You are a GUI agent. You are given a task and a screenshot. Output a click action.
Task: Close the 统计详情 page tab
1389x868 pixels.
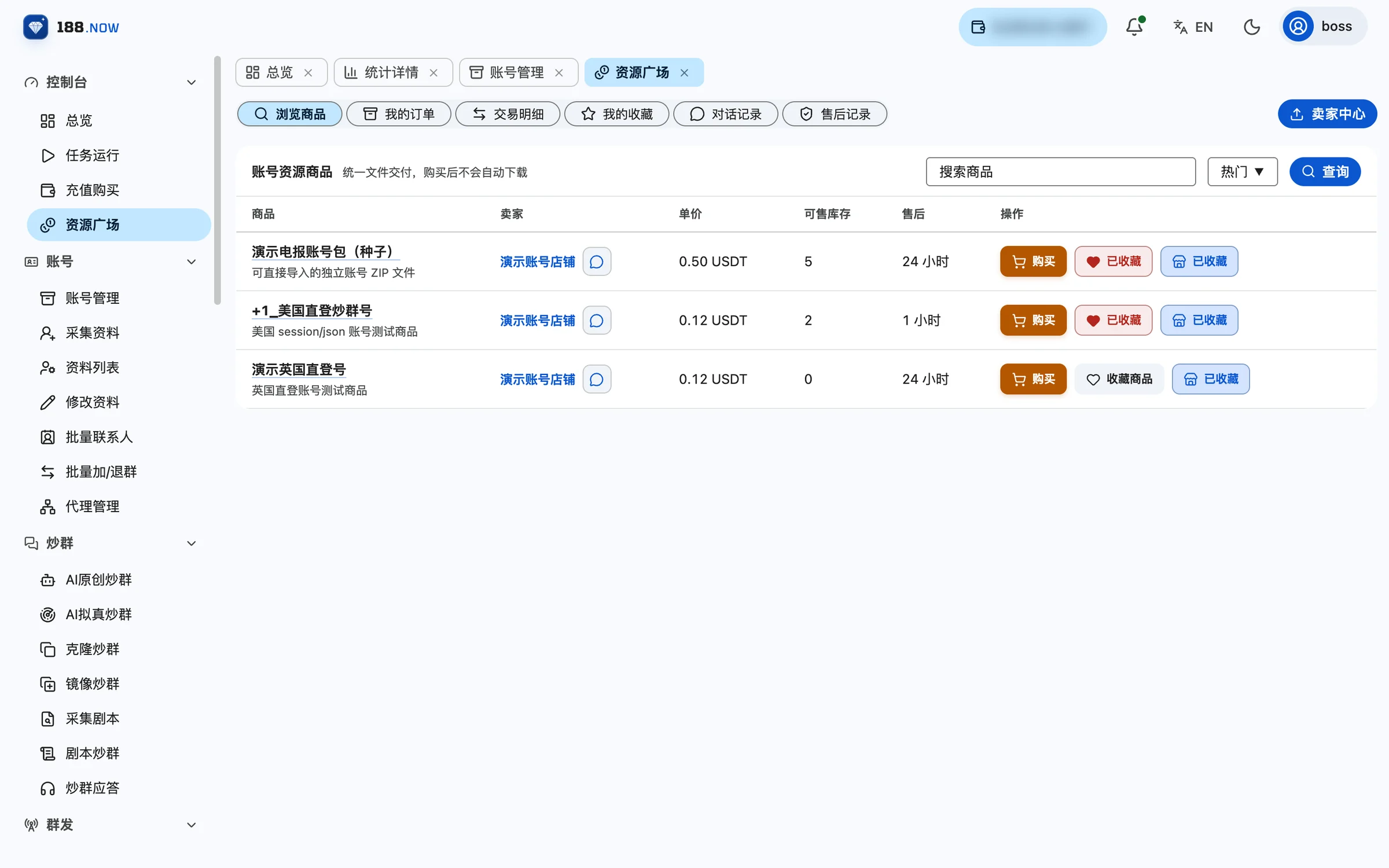pos(433,73)
